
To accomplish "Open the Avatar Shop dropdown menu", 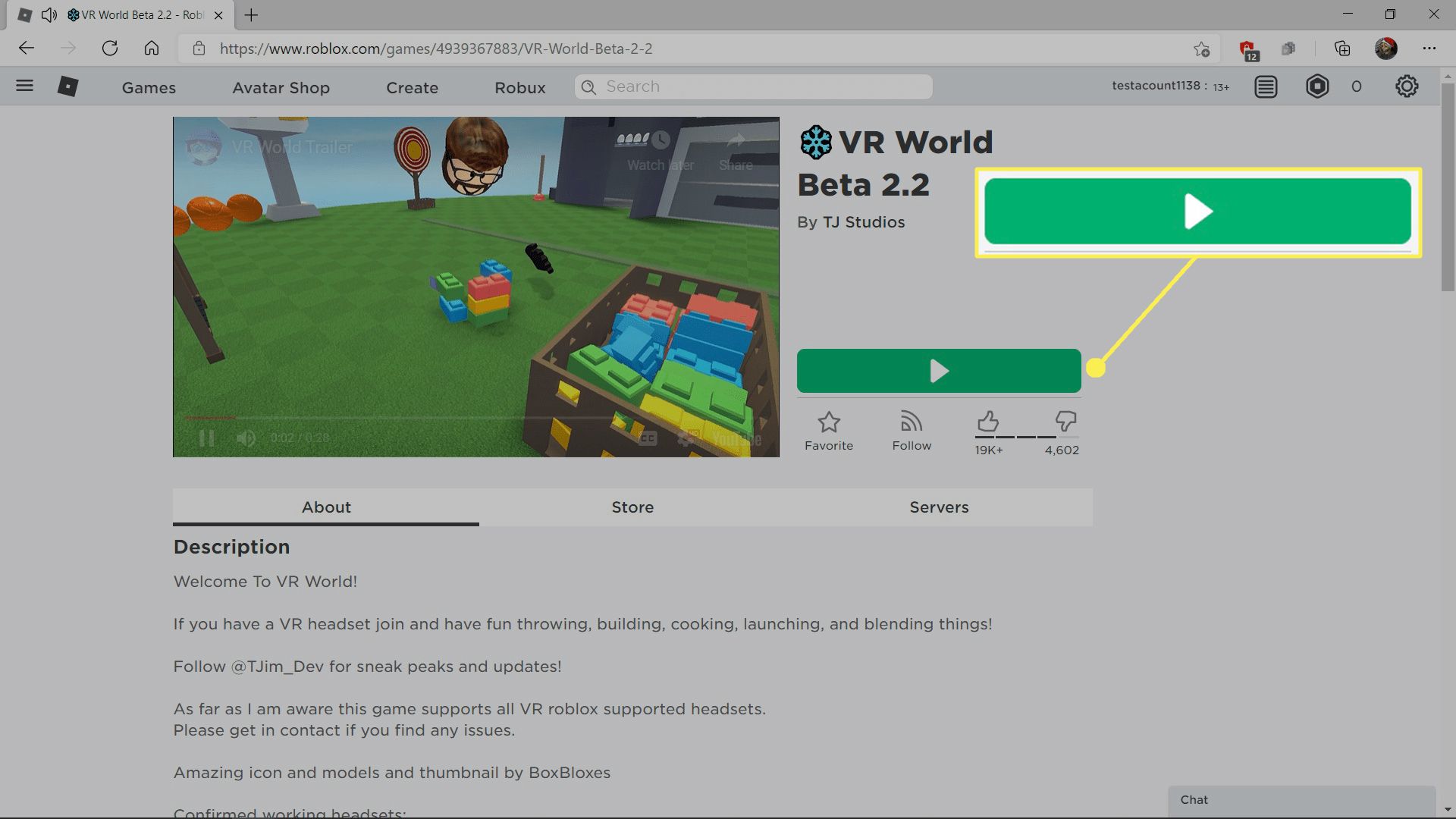I will point(281,86).
